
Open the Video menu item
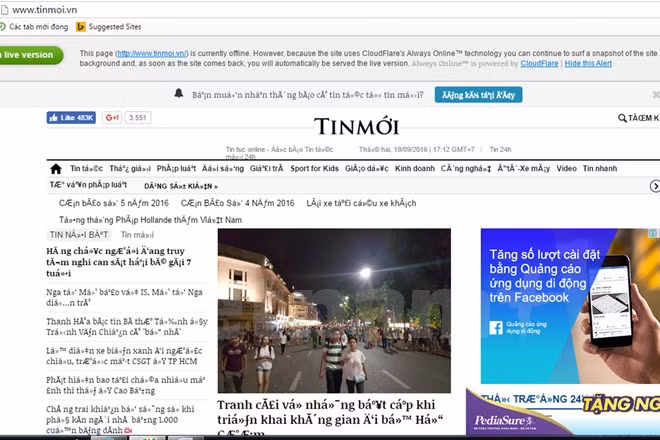[567, 169]
